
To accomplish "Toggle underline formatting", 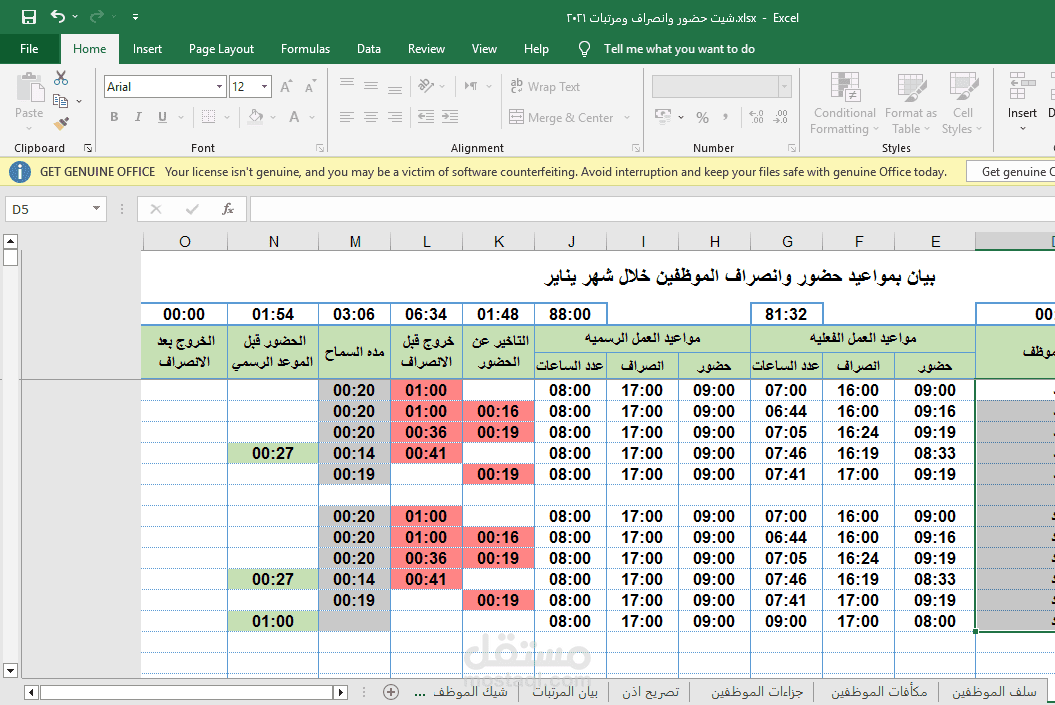I will (x=161, y=117).
